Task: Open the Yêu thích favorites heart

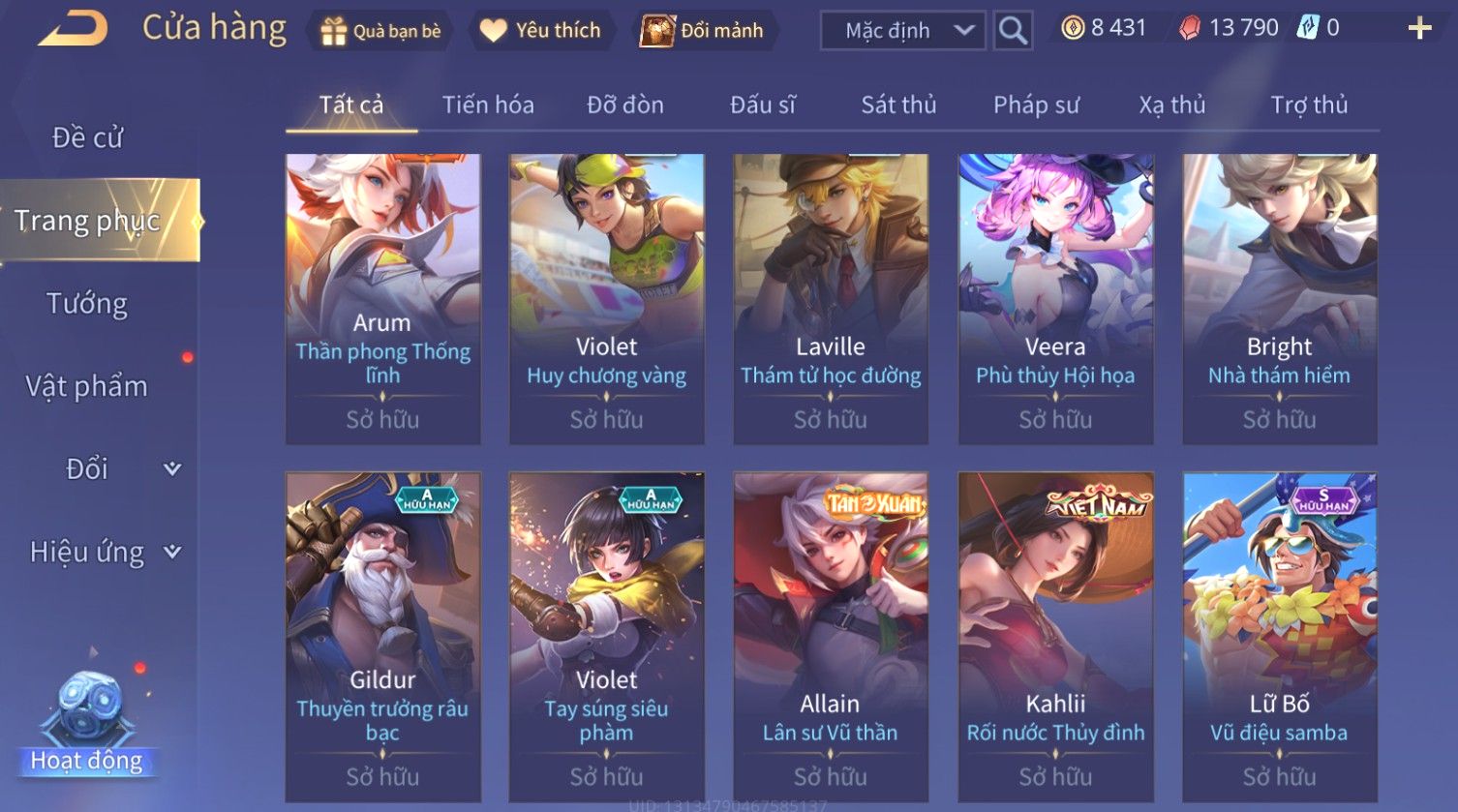Action: click(x=540, y=31)
